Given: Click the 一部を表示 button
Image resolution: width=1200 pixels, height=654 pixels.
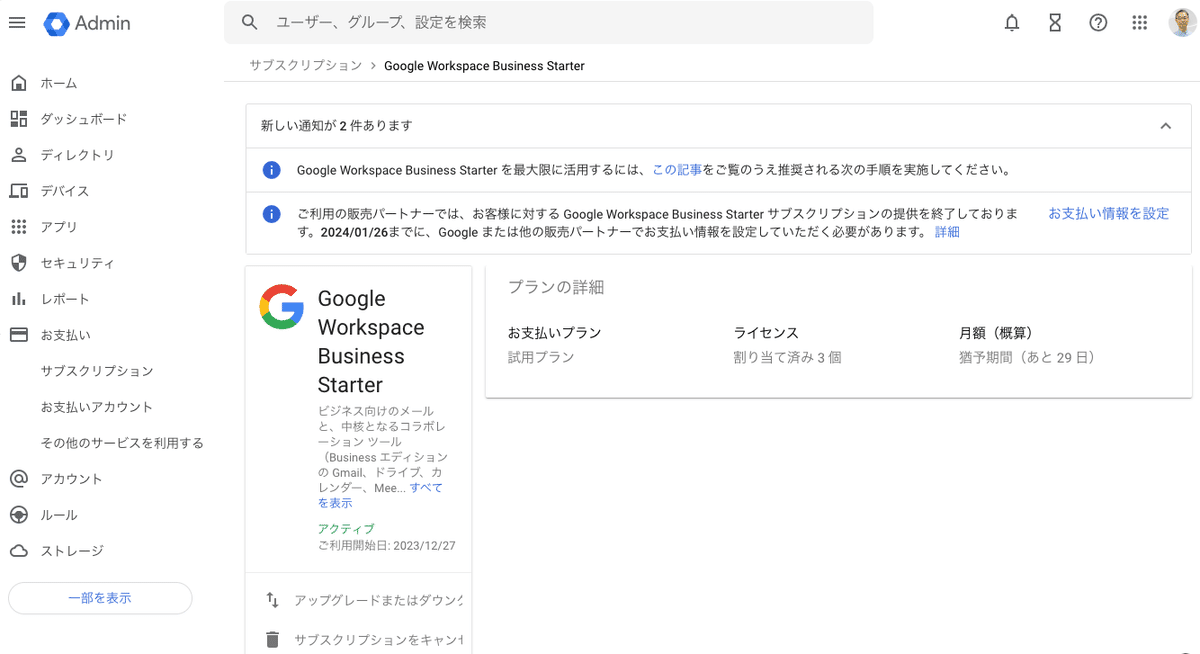Looking at the screenshot, I should tap(100, 598).
